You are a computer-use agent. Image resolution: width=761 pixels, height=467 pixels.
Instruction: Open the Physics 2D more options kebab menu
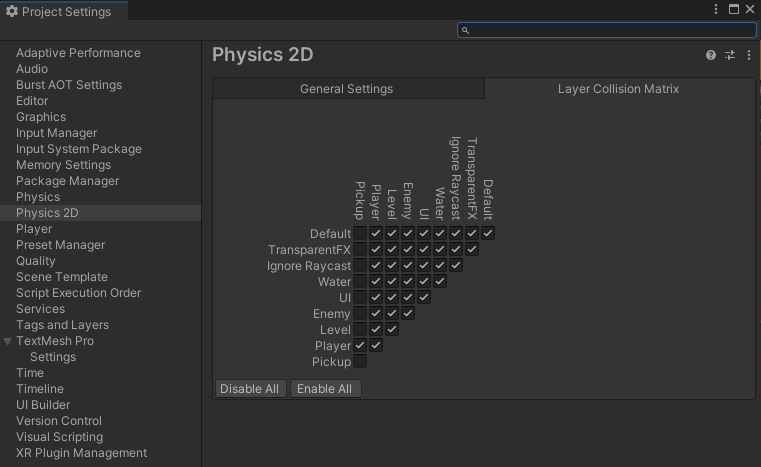click(x=749, y=55)
